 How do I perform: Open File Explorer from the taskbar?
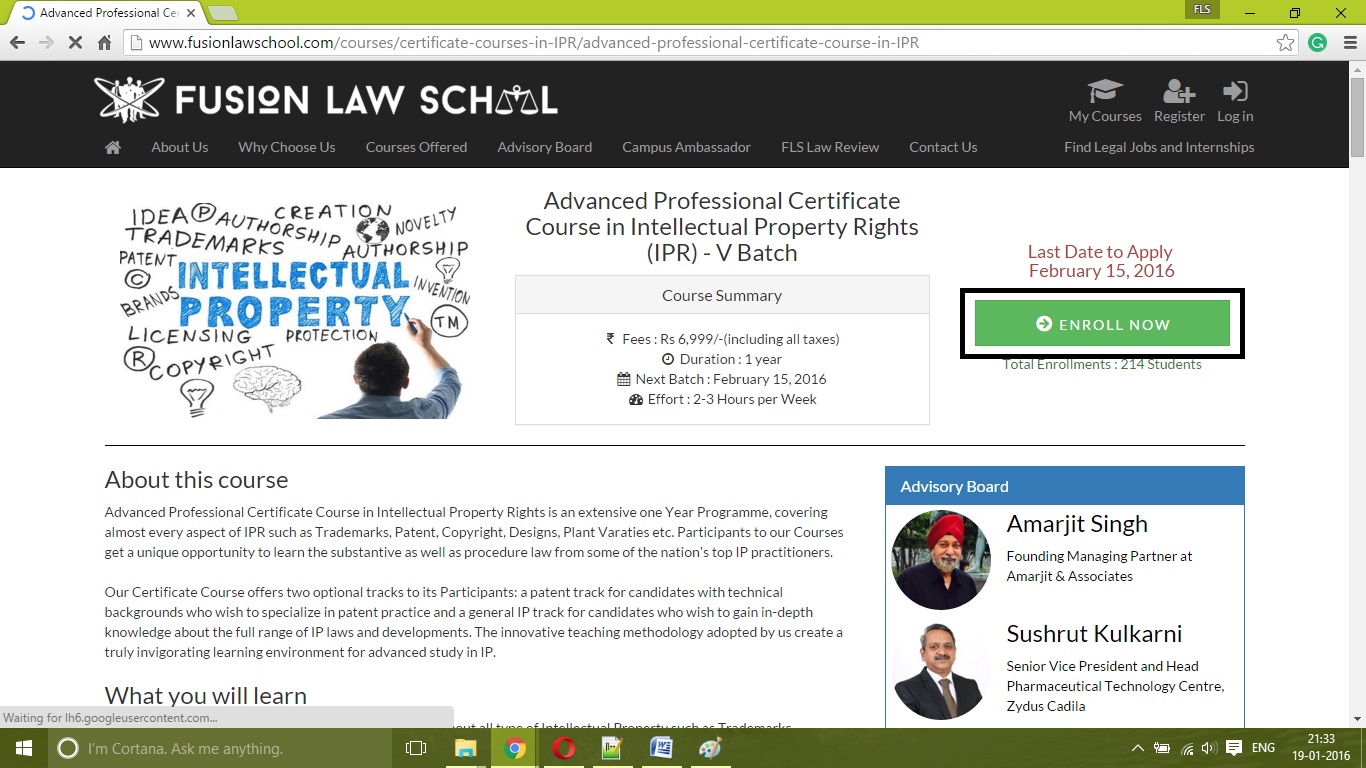[x=466, y=748]
